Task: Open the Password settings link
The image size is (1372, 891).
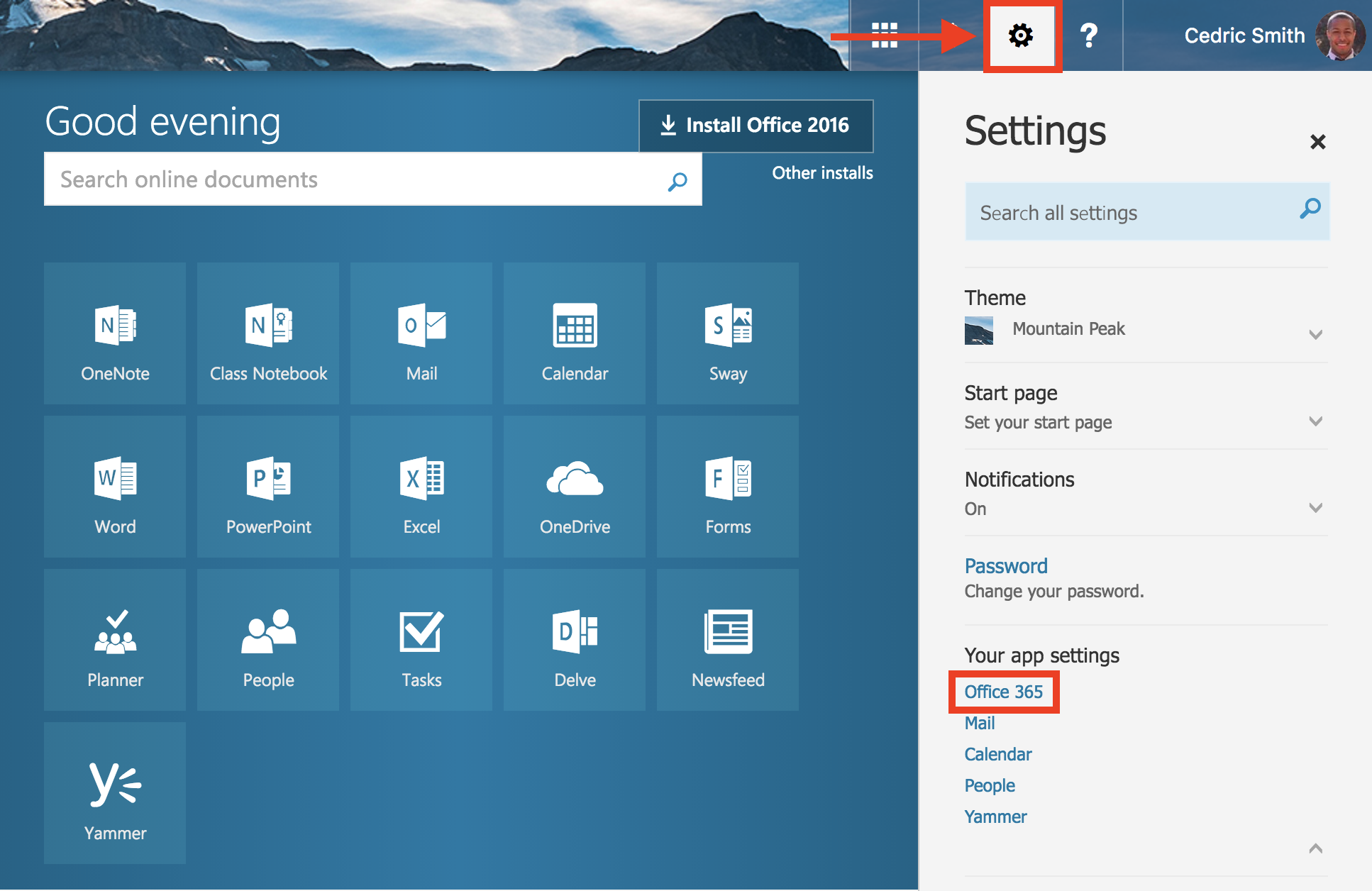Action: (x=1005, y=566)
